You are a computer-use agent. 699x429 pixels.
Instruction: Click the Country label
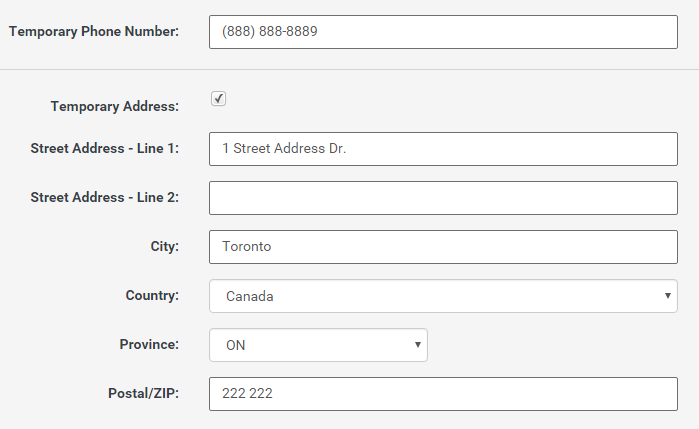pyautogui.click(x=152, y=296)
